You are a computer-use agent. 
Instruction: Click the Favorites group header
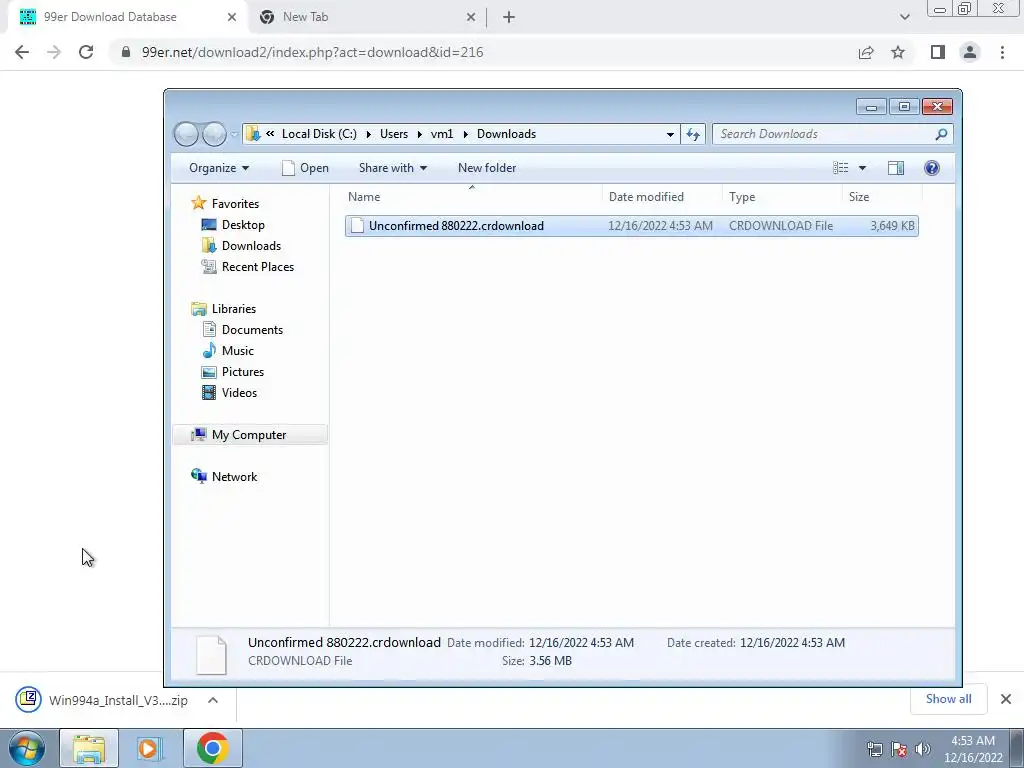(235, 204)
